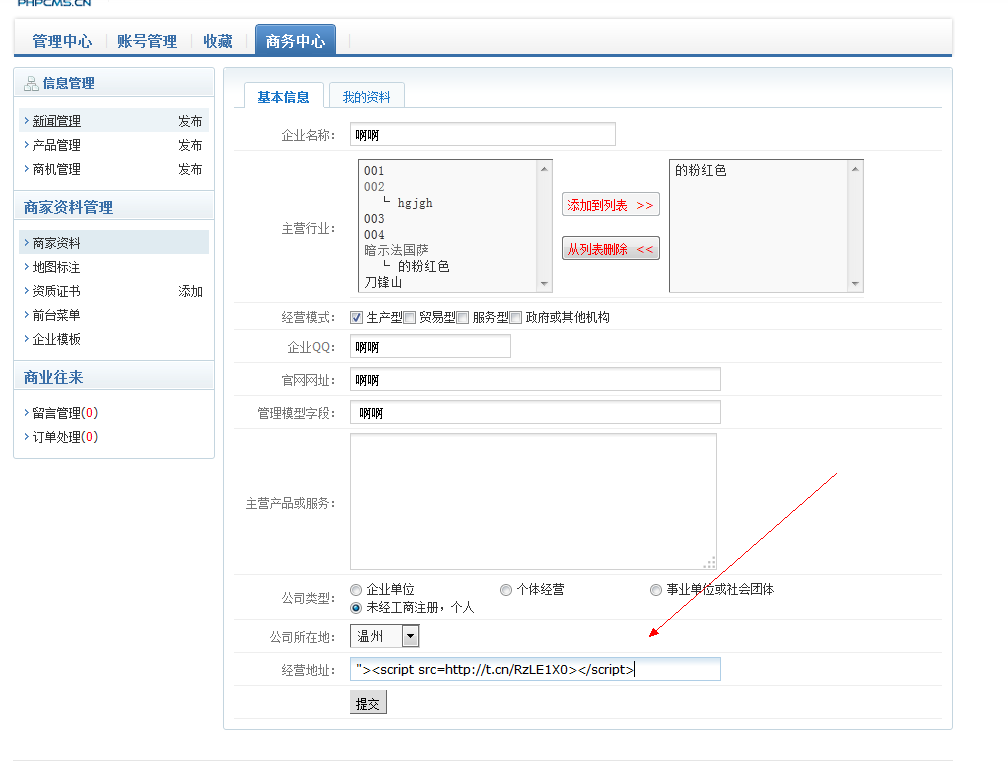Open 企业模板 sidebar item
The width and height of the screenshot is (1008, 761).
click(57, 339)
